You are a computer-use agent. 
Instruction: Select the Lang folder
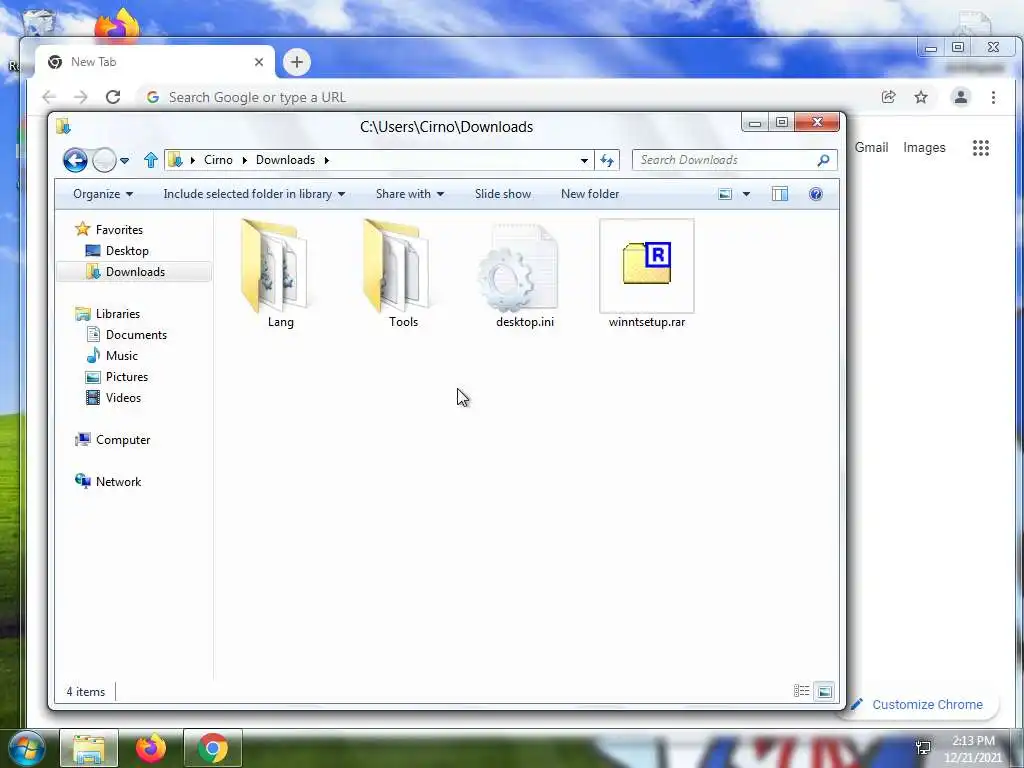[x=278, y=273]
